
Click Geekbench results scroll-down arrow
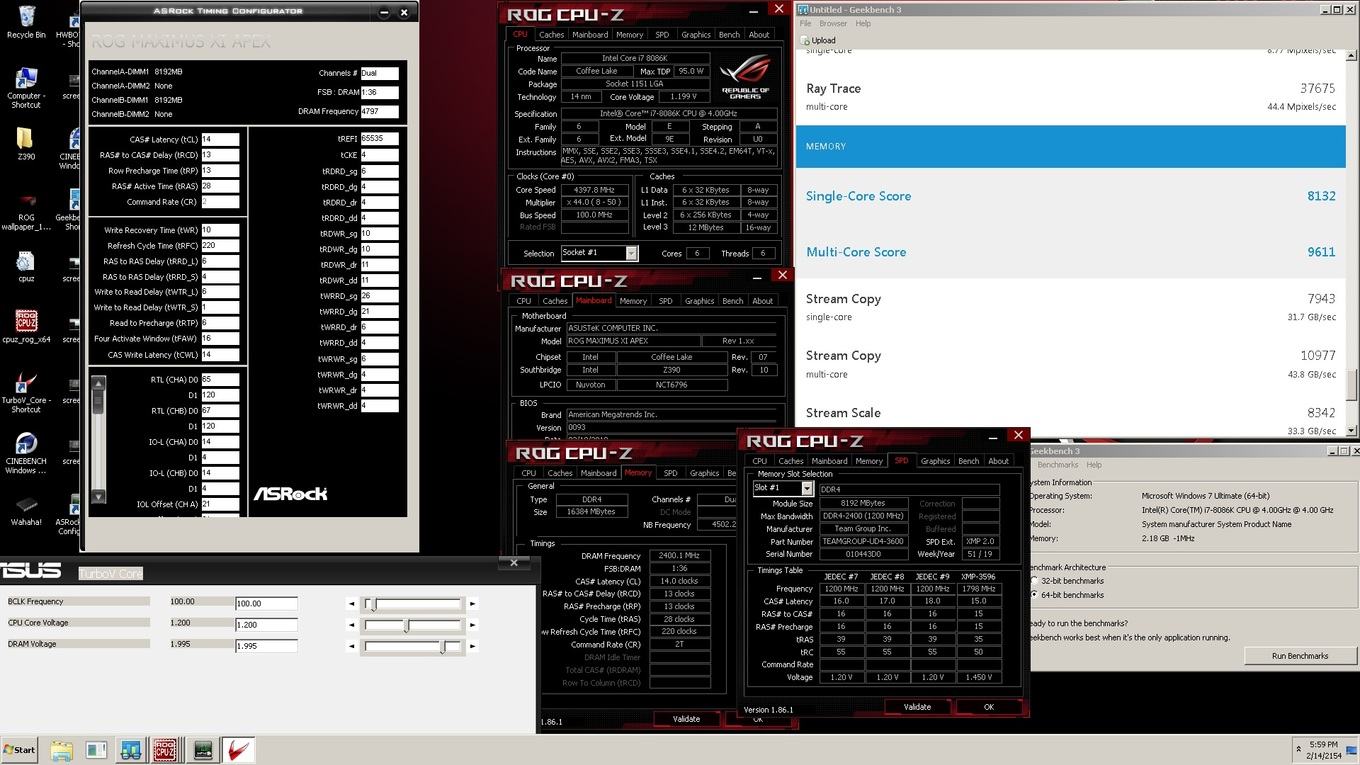point(1352,431)
